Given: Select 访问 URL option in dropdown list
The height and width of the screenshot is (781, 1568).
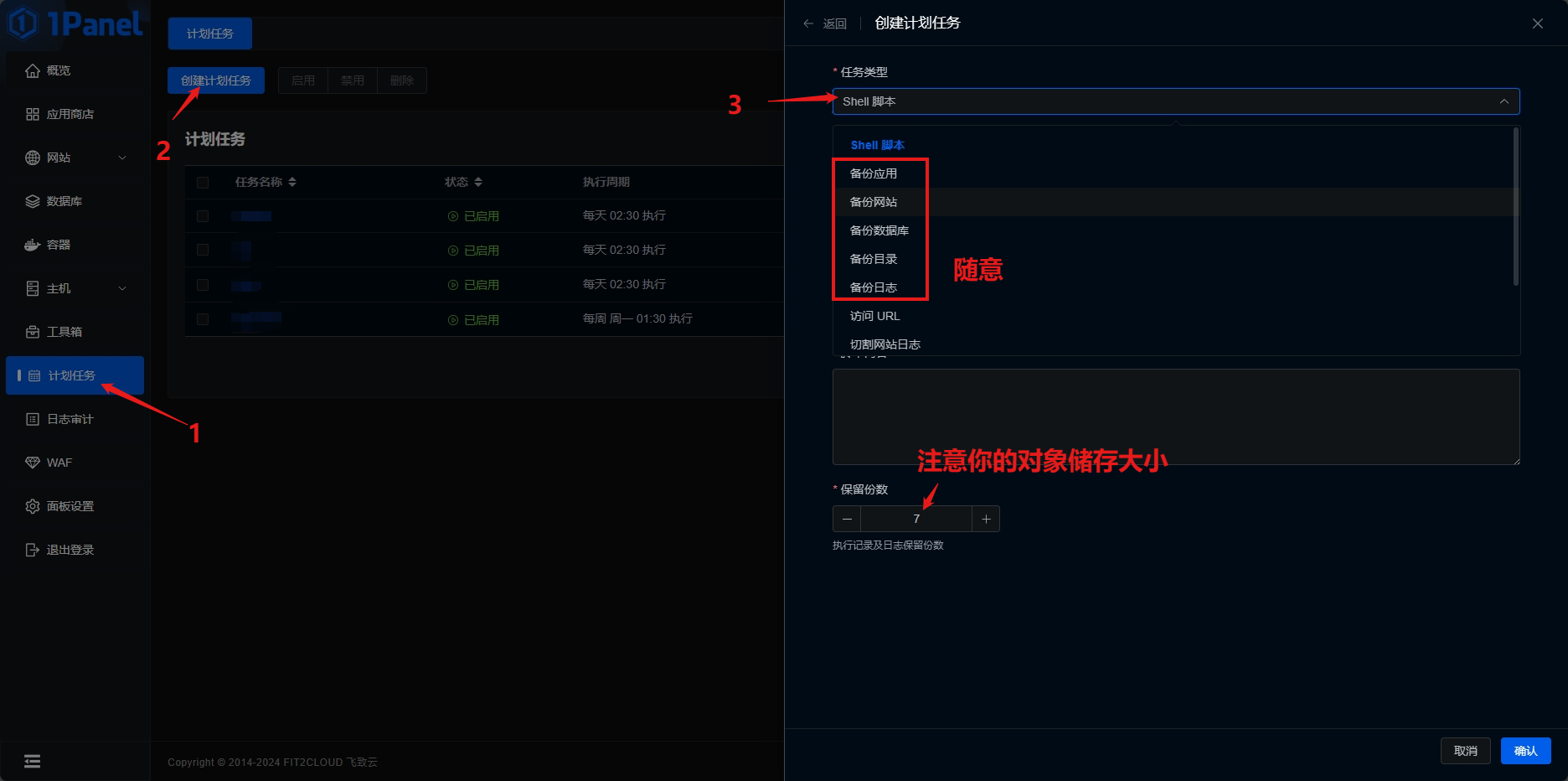Looking at the screenshot, I should 874,316.
